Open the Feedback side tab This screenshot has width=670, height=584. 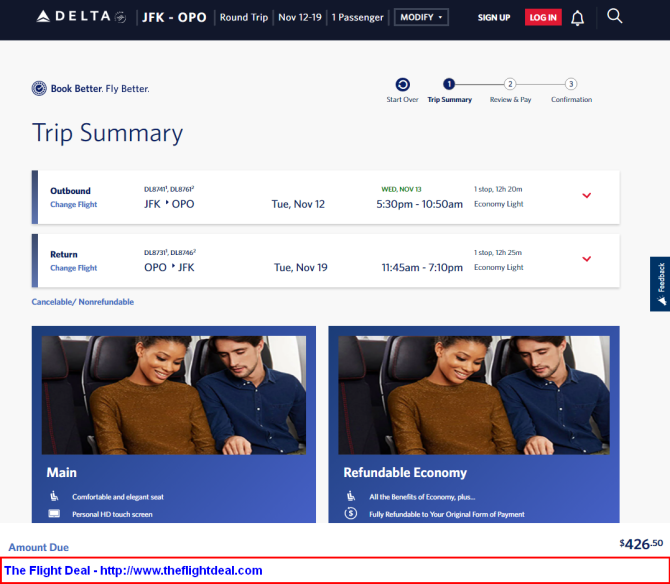click(x=660, y=284)
